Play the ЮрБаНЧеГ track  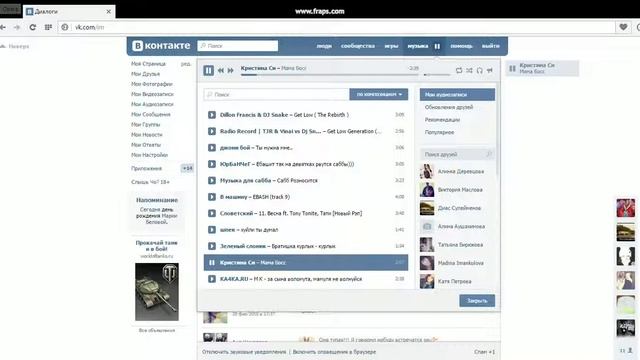click(212, 164)
